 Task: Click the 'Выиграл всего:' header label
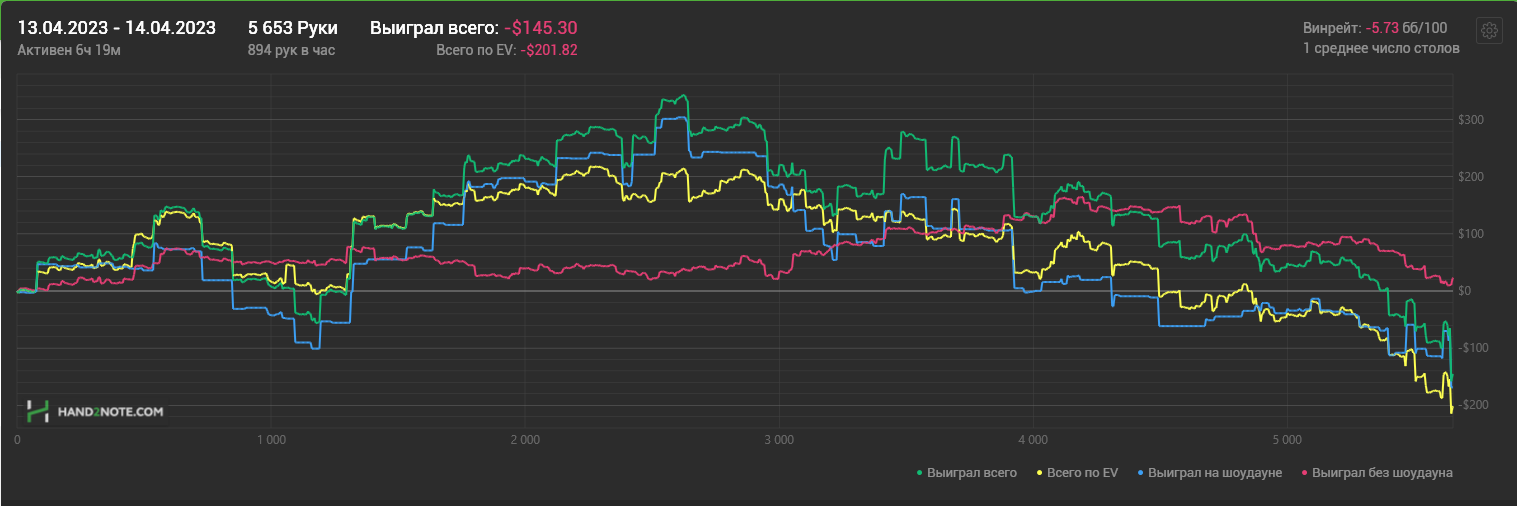433,28
